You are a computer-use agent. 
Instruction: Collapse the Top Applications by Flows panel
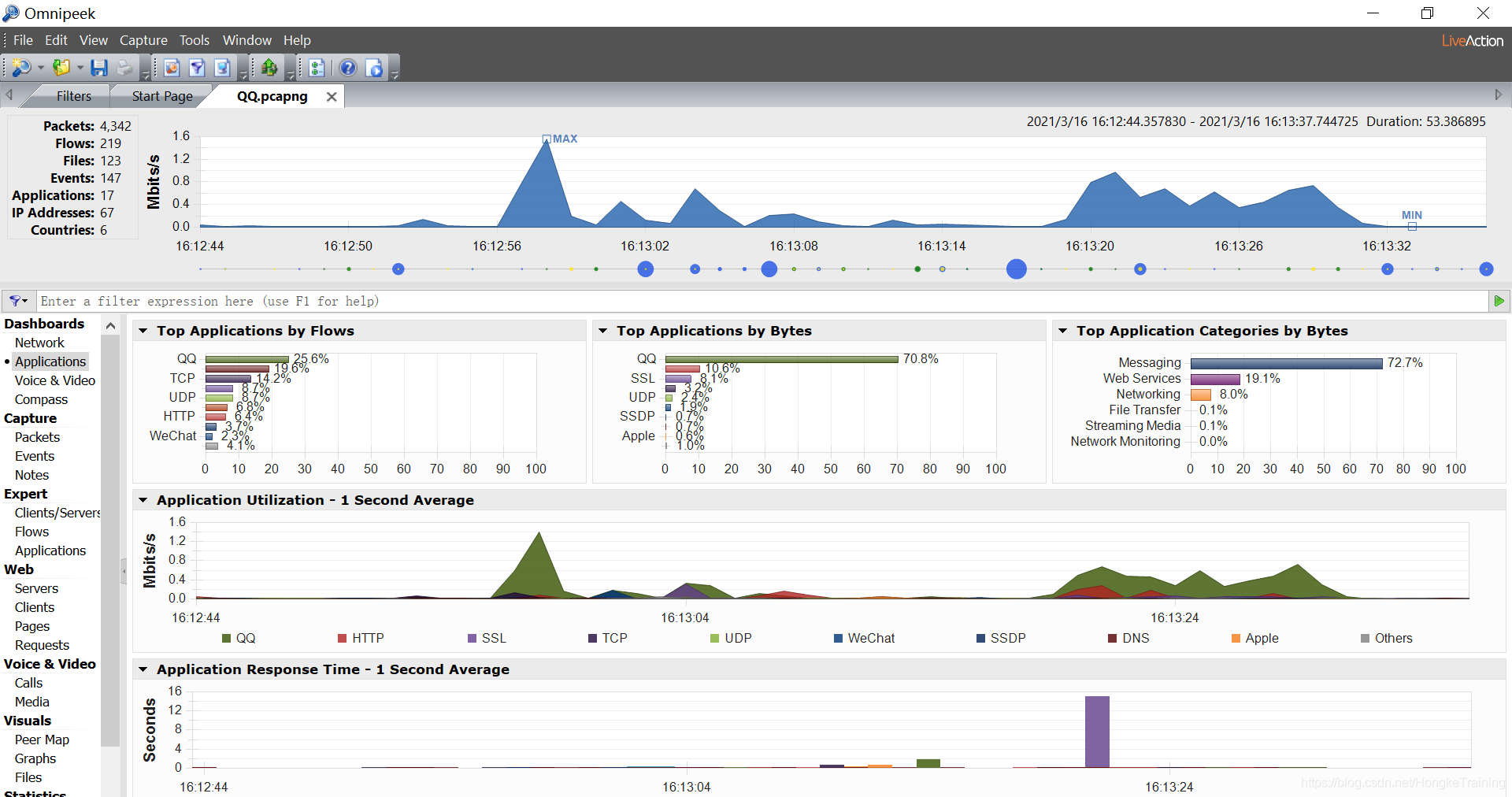pos(143,331)
